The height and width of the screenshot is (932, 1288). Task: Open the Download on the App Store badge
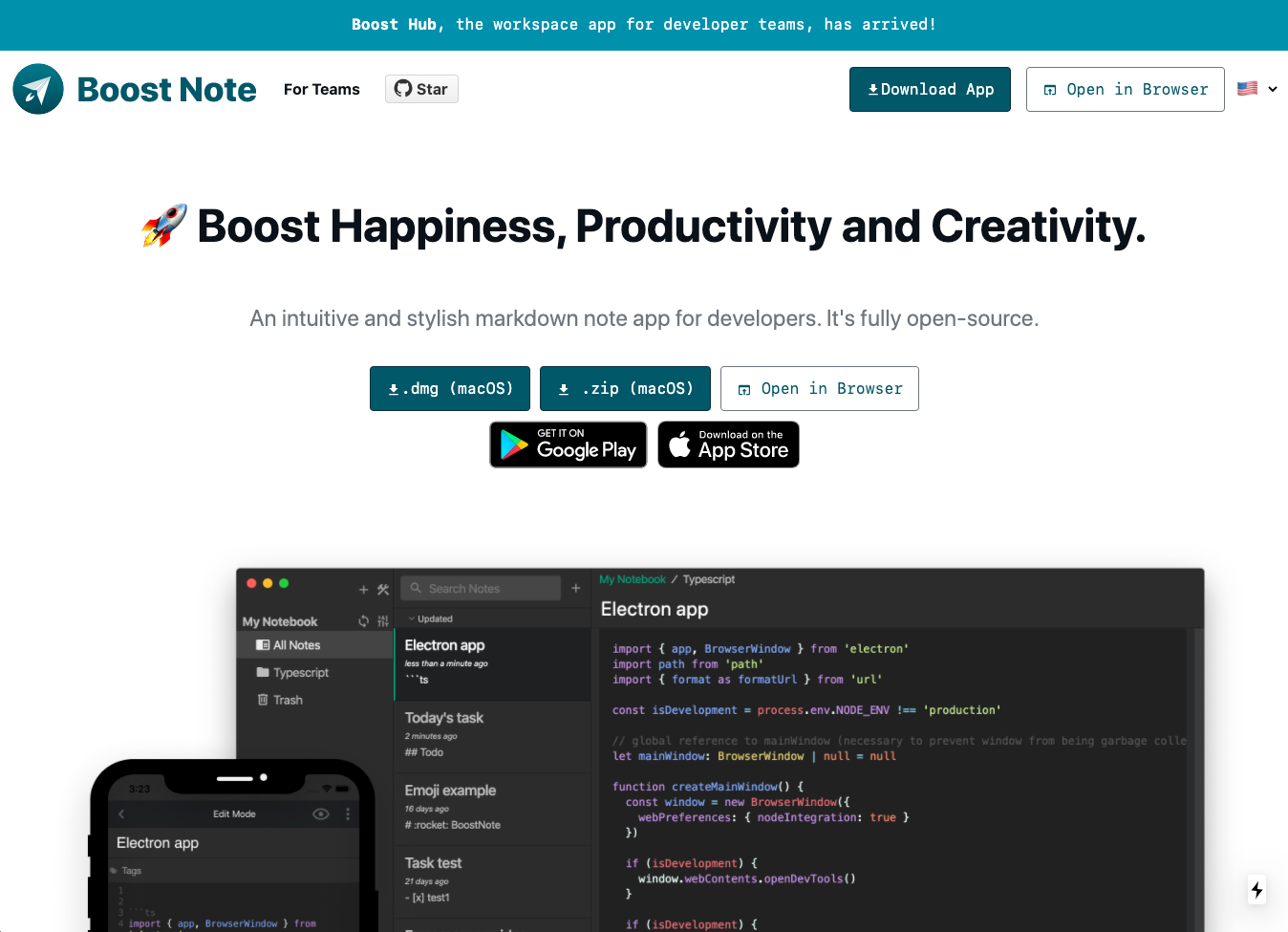pyautogui.click(x=728, y=444)
